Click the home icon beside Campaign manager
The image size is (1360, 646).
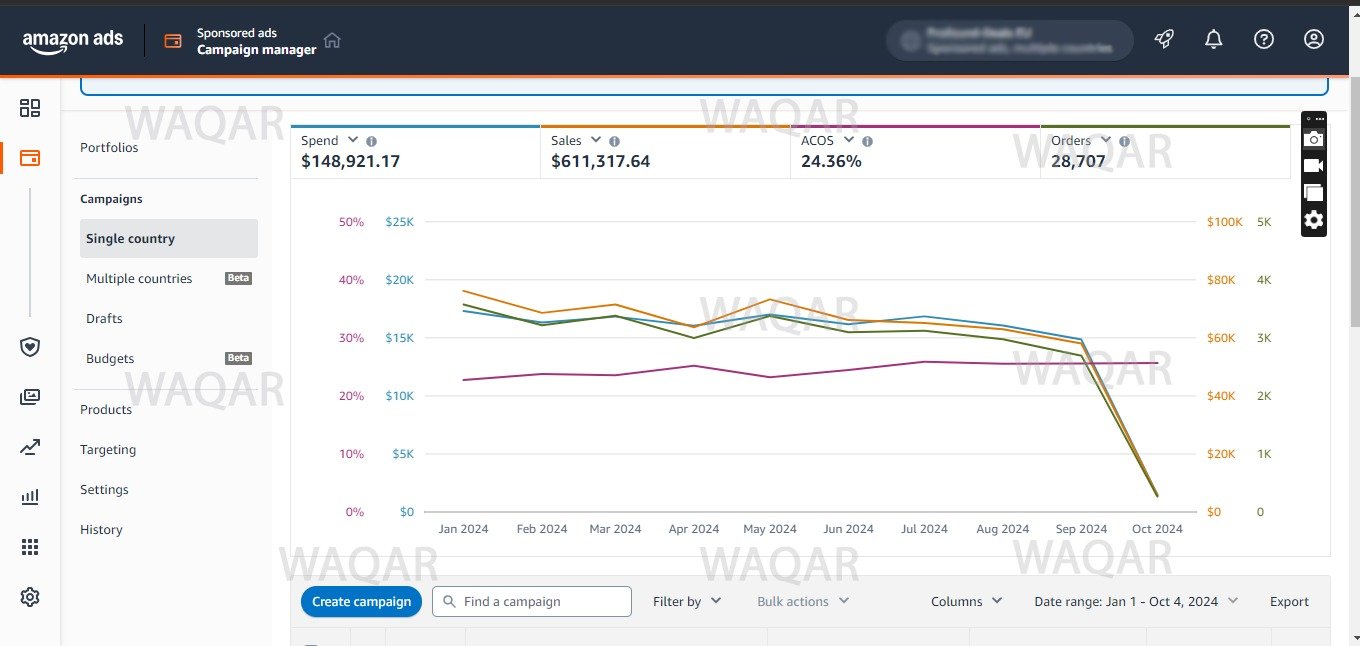[x=332, y=40]
